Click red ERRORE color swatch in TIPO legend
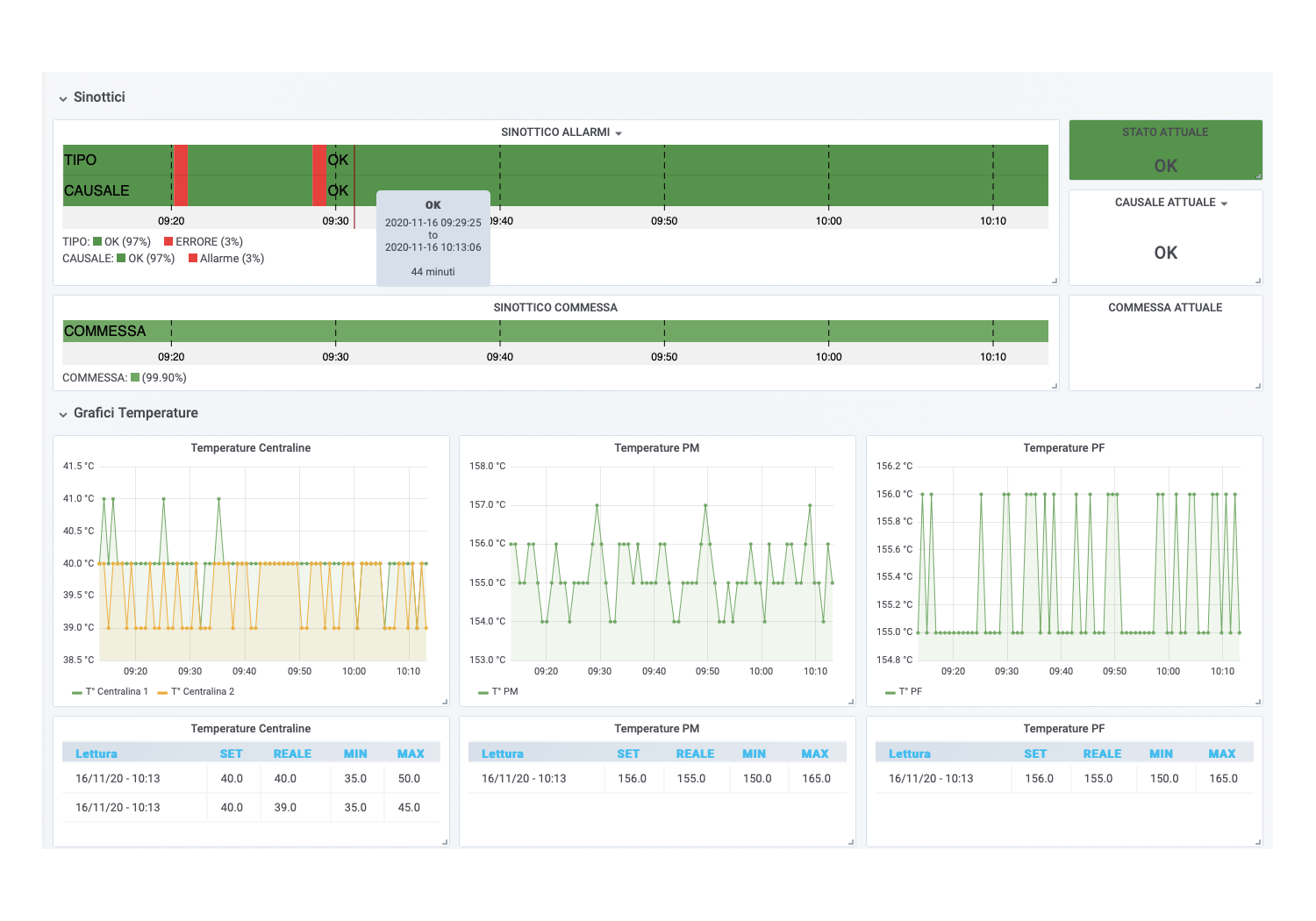This screenshot has width=1316, height=921. [x=168, y=242]
